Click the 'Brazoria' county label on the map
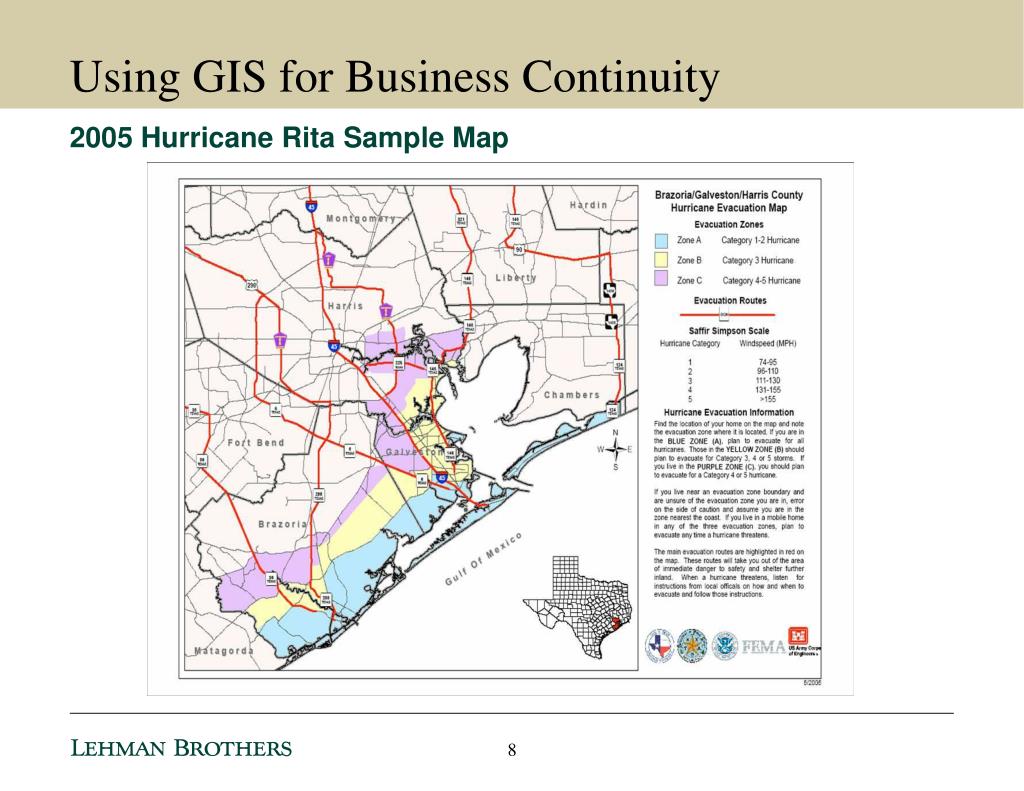This screenshot has width=1024, height=791. point(283,524)
